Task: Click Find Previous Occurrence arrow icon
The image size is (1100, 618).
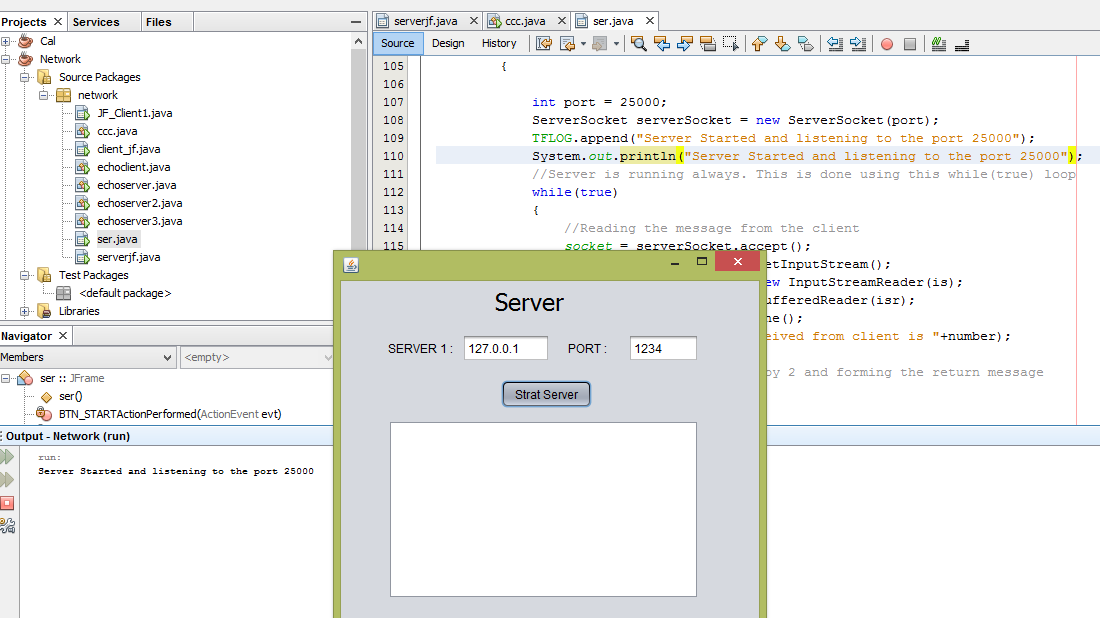Action: 662,43
